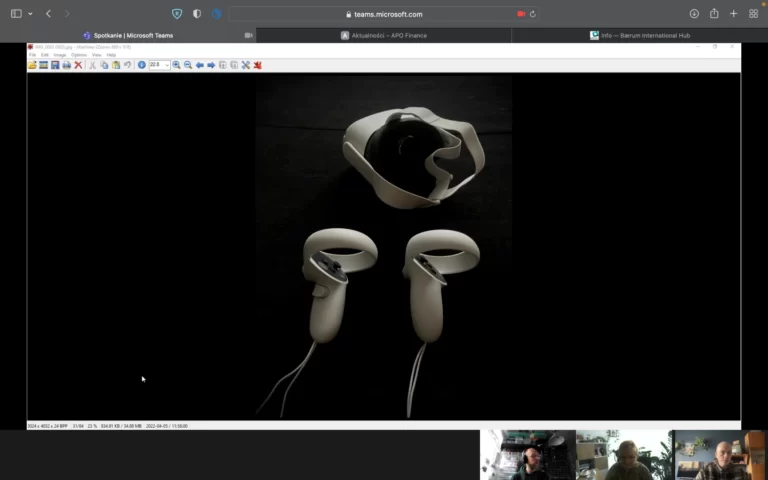
Task: Go to the previous image with left arrow
Action: (199, 65)
